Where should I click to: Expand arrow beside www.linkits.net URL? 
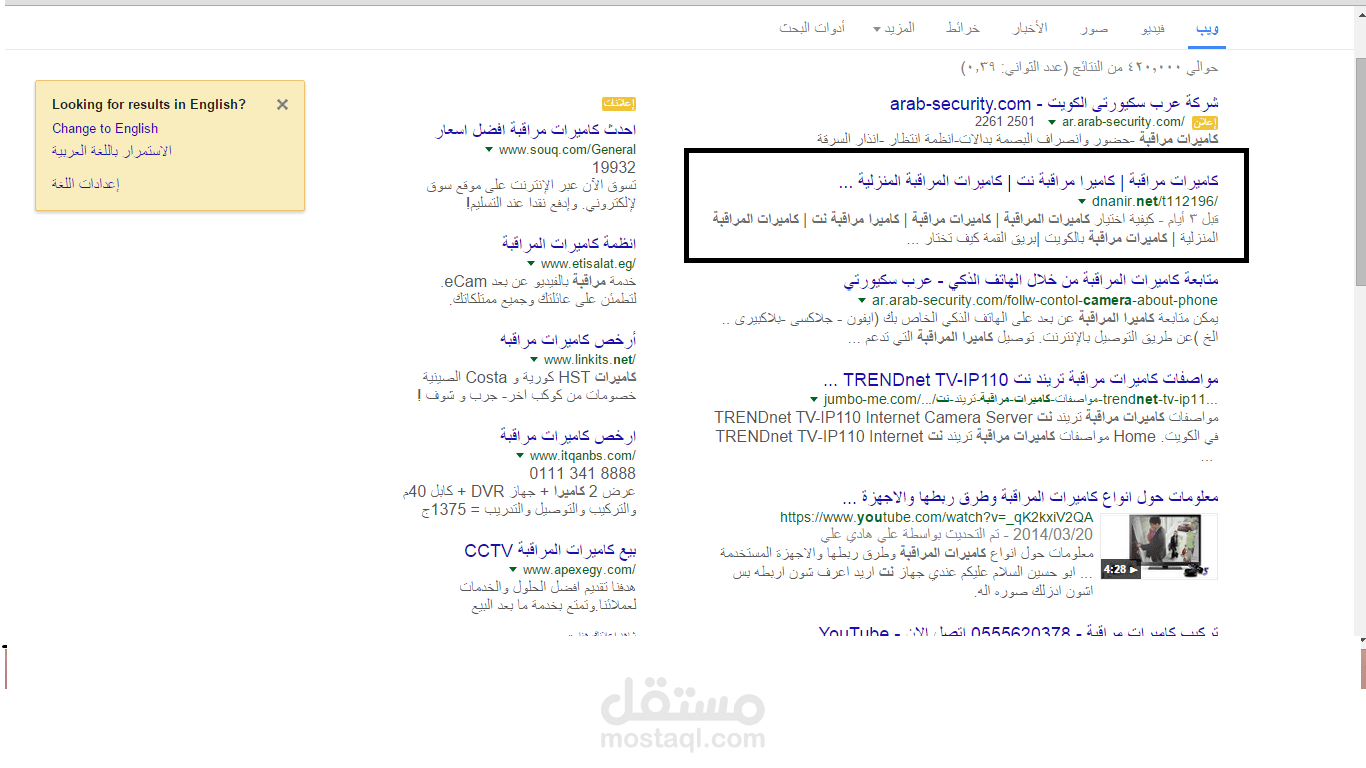point(534,359)
